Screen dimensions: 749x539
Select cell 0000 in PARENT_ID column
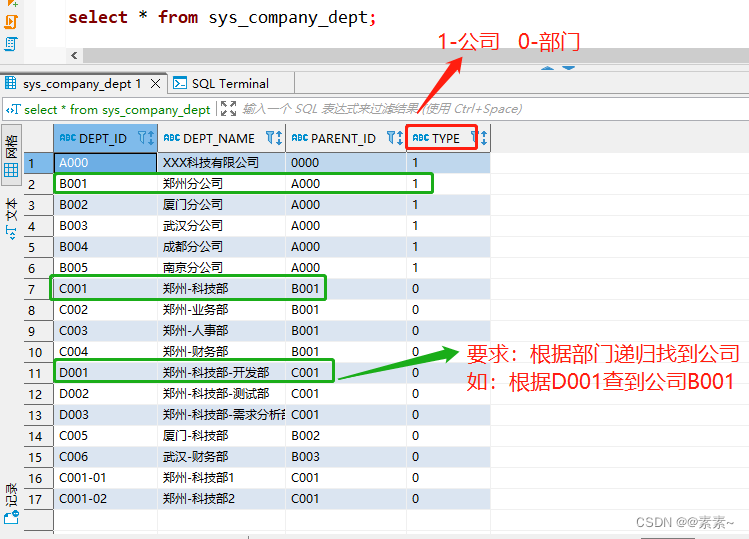(x=346, y=162)
